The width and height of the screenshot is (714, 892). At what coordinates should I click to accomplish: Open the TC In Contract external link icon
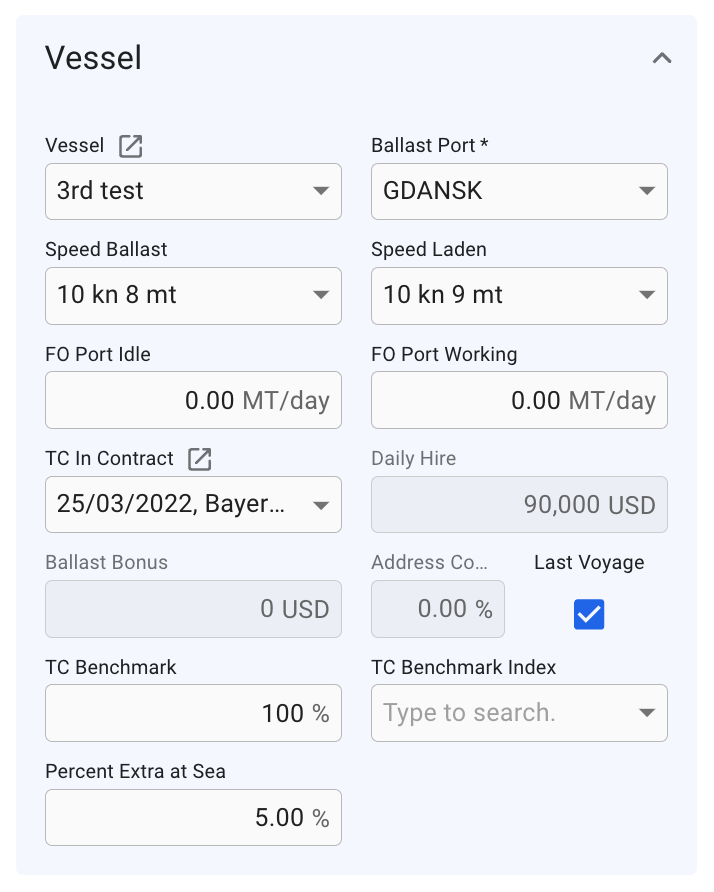point(201,459)
